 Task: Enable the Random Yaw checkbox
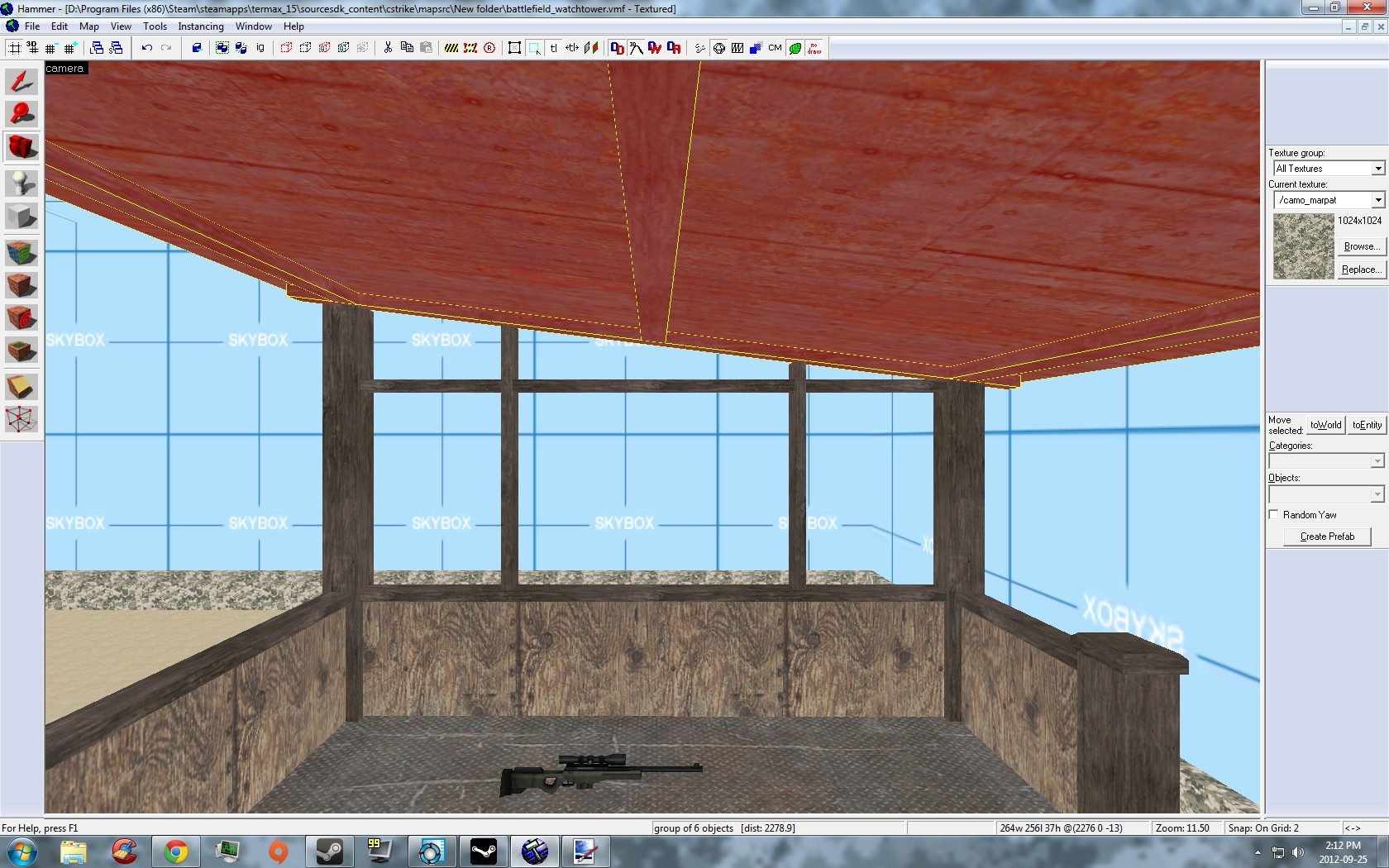(1274, 514)
